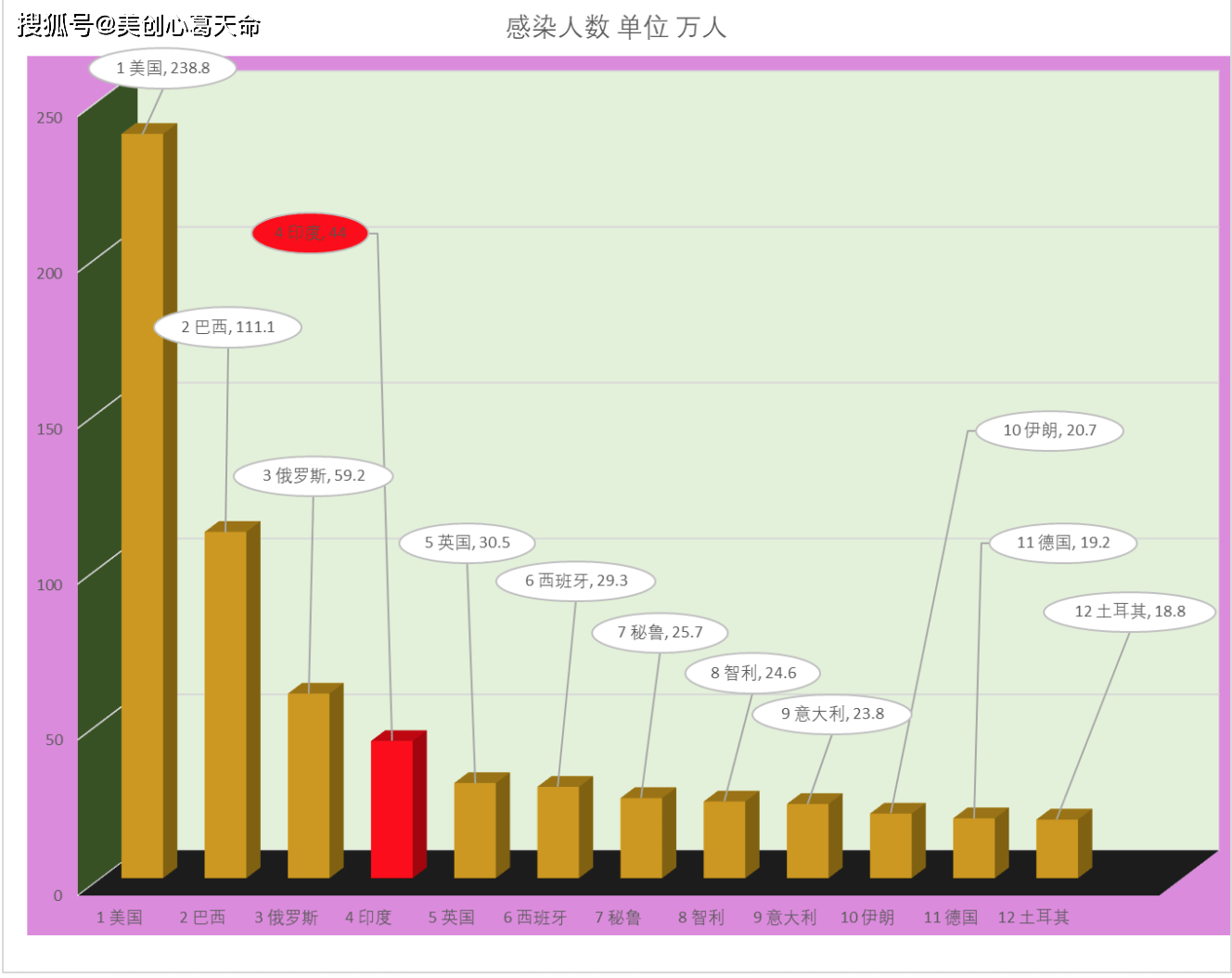Click the data label 8 智利, 24.6
The image size is (1232, 978).
(x=753, y=673)
